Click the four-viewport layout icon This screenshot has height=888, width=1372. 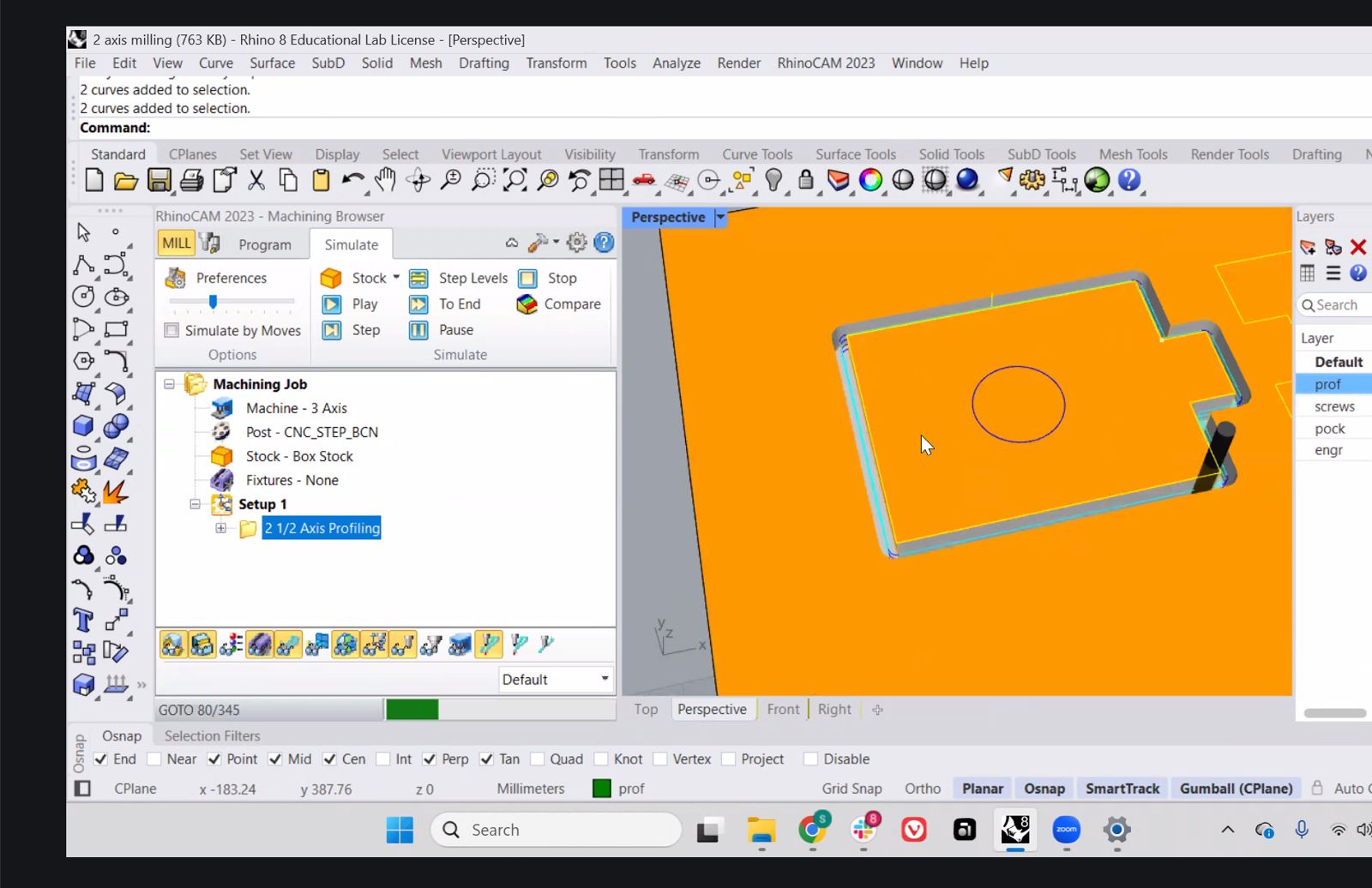click(x=611, y=180)
